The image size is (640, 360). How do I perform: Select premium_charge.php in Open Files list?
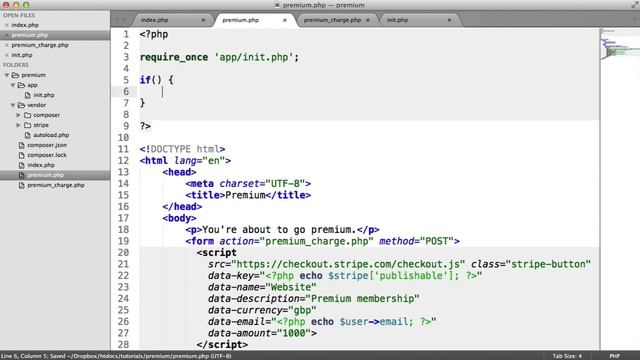click(40, 45)
